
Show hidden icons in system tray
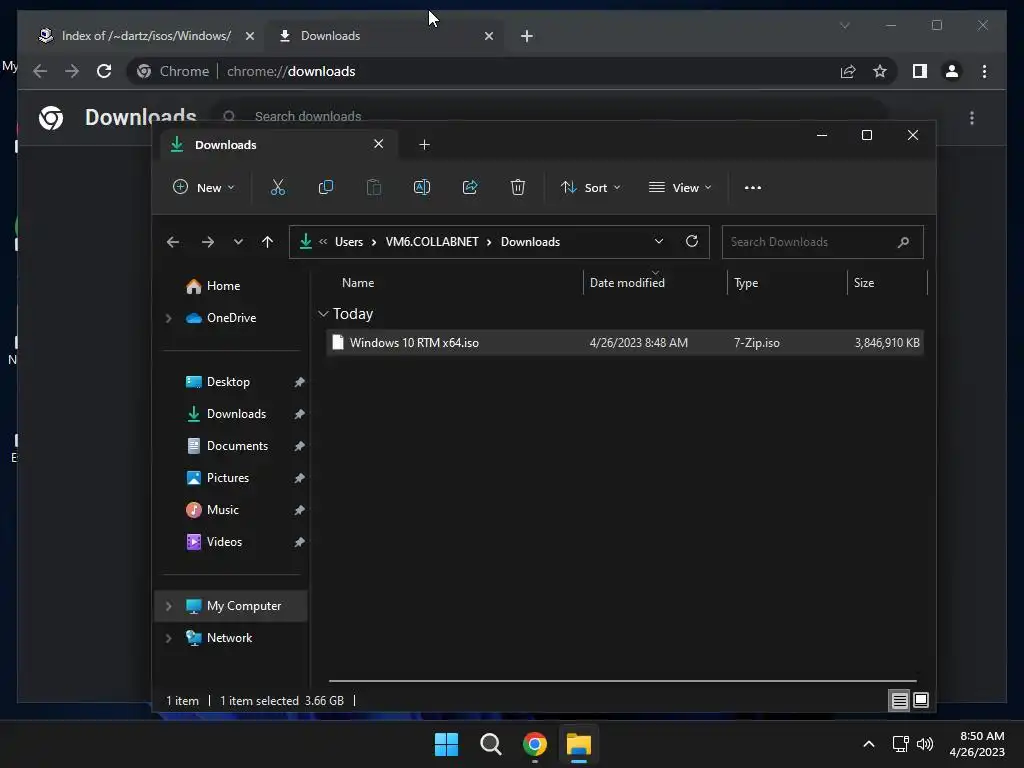point(869,744)
